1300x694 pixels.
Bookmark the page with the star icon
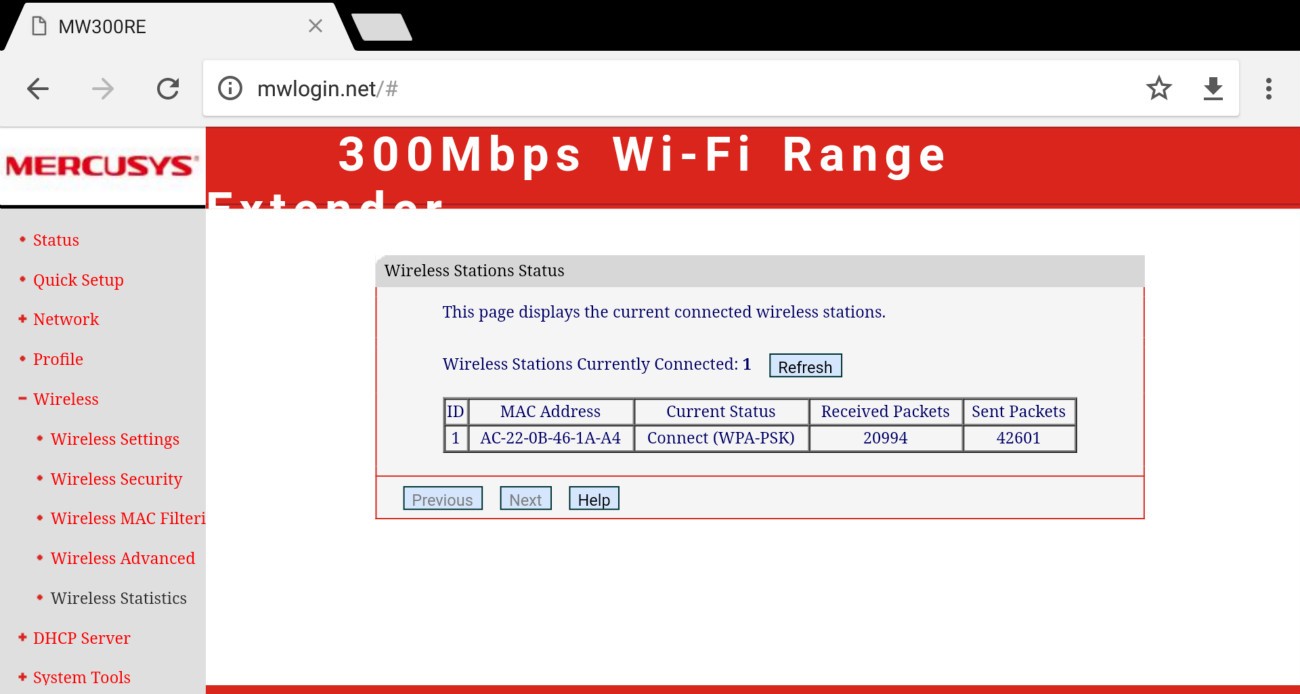(1158, 89)
